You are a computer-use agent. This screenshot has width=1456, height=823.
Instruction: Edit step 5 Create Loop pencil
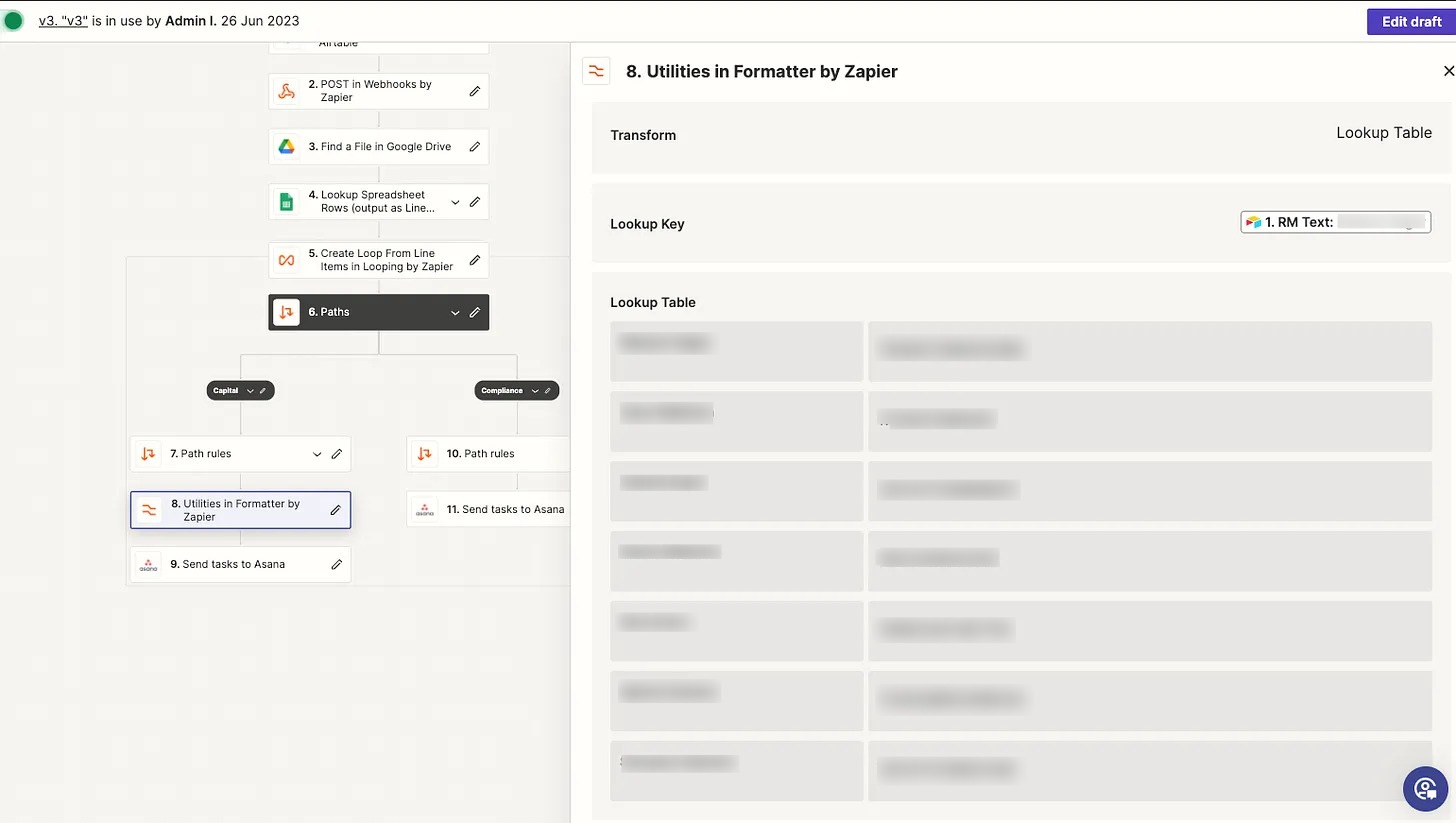coord(475,260)
